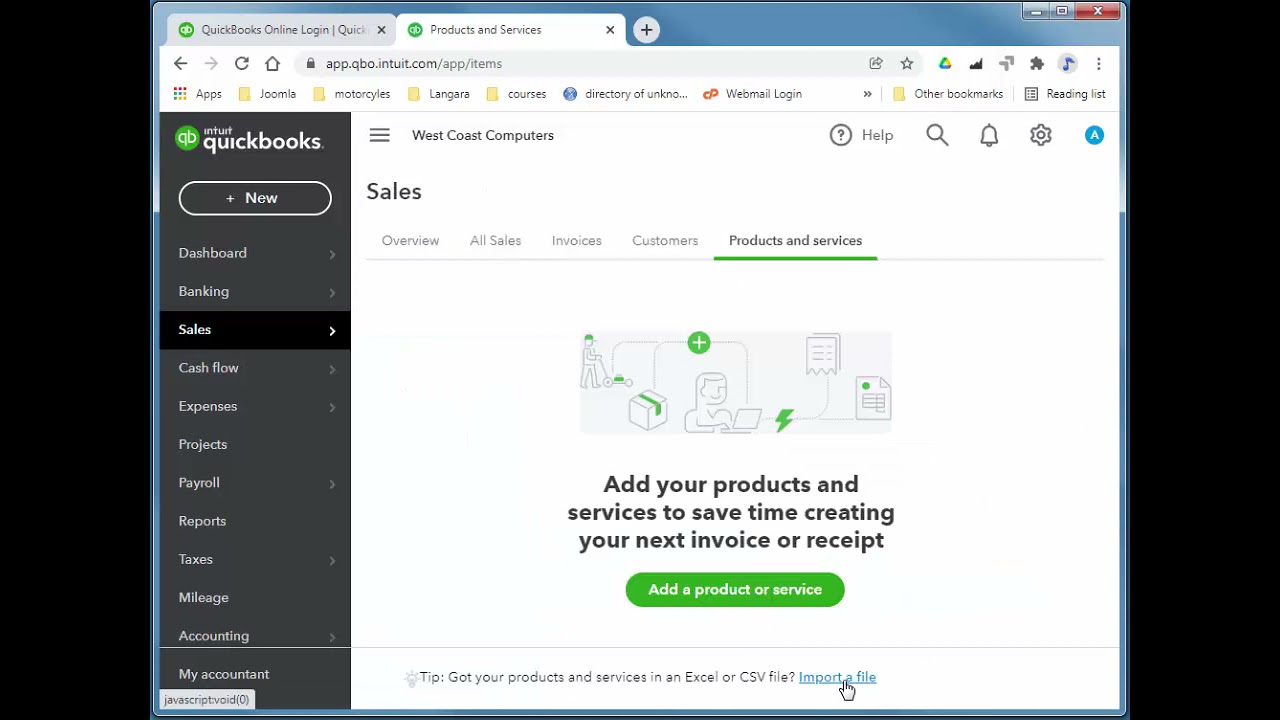Switch to the All Sales tab

(495, 241)
